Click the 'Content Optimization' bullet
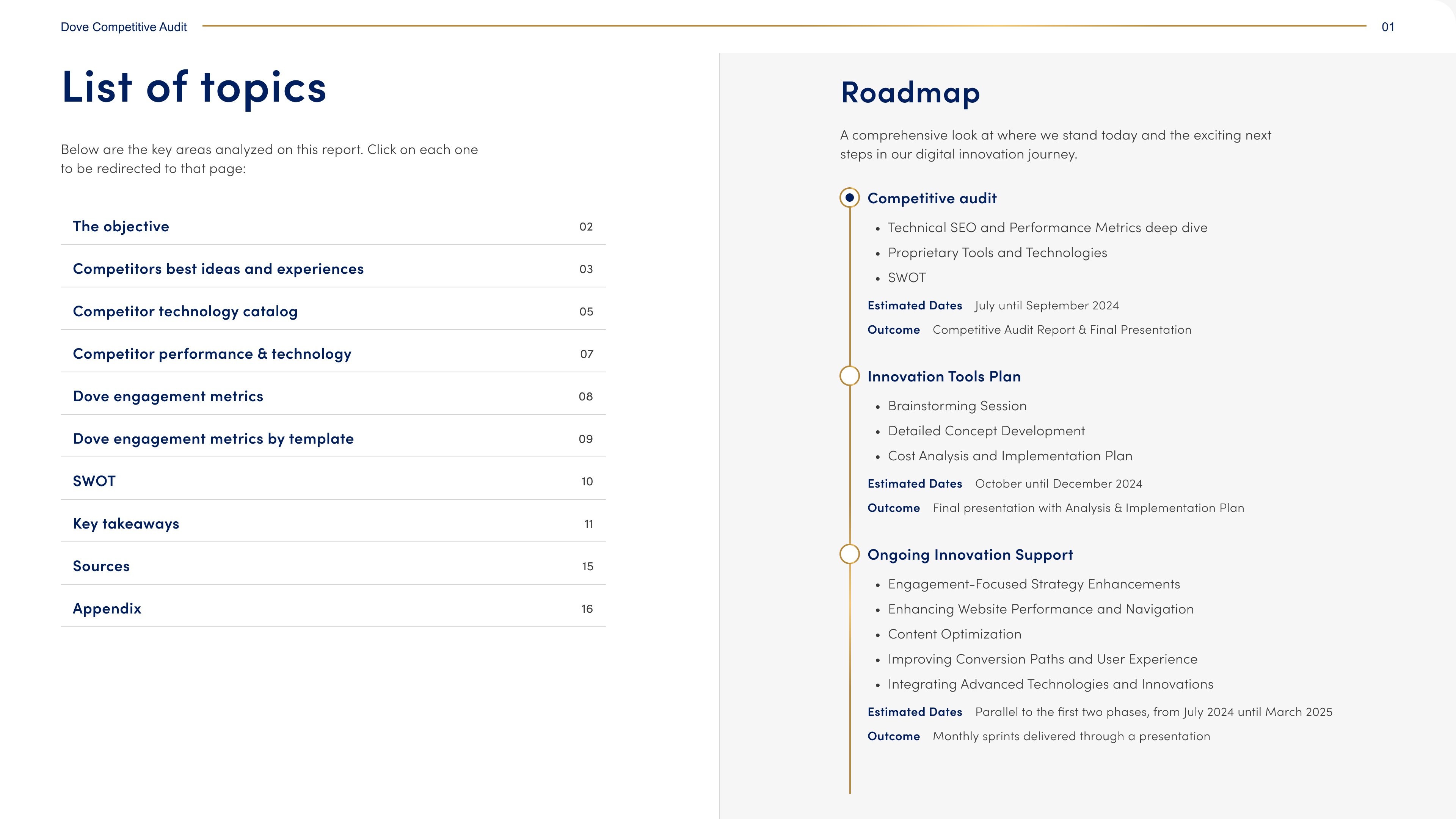 point(955,634)
